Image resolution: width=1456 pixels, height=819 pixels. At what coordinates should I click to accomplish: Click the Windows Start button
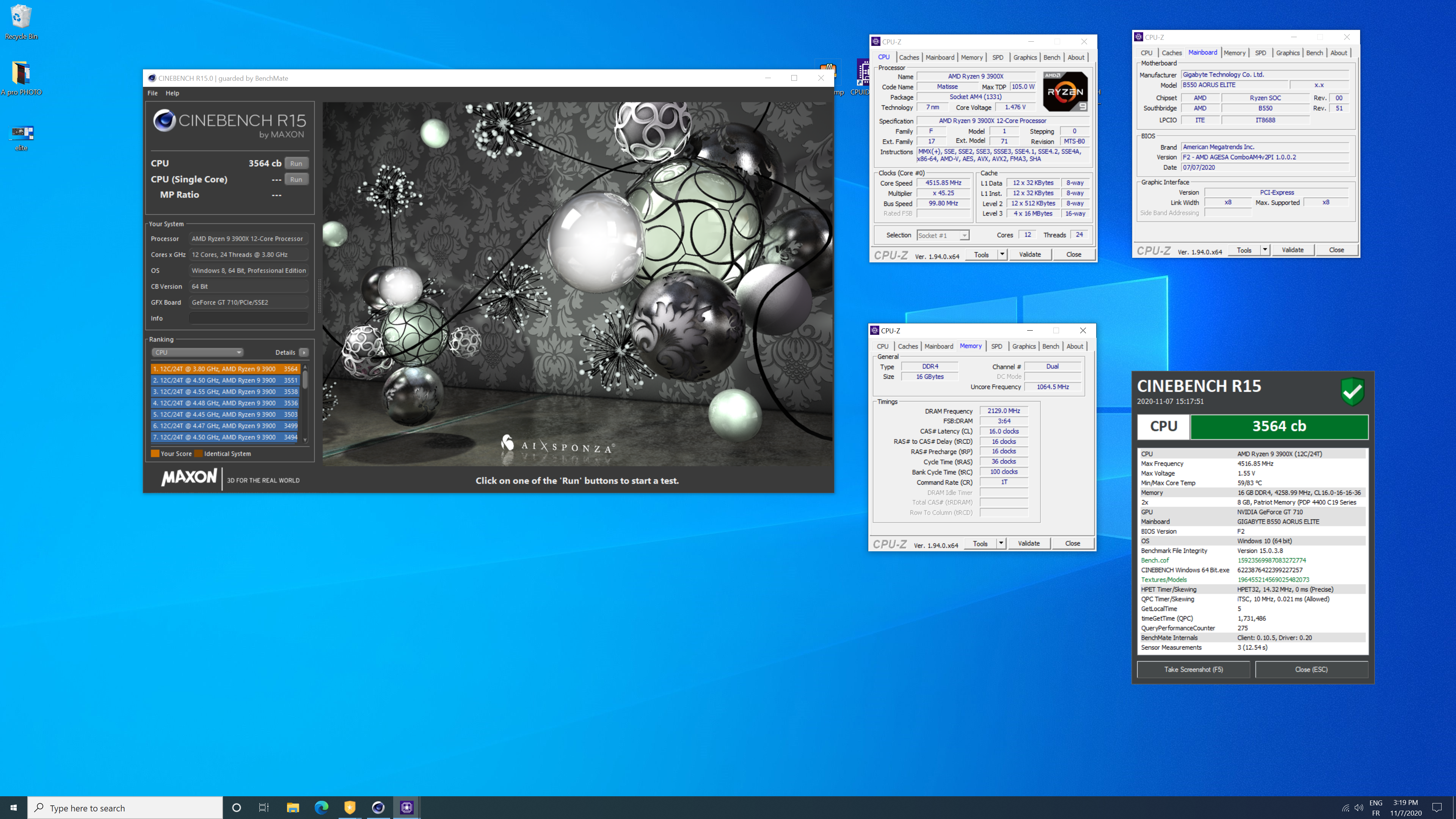click(x=14, y=808)
